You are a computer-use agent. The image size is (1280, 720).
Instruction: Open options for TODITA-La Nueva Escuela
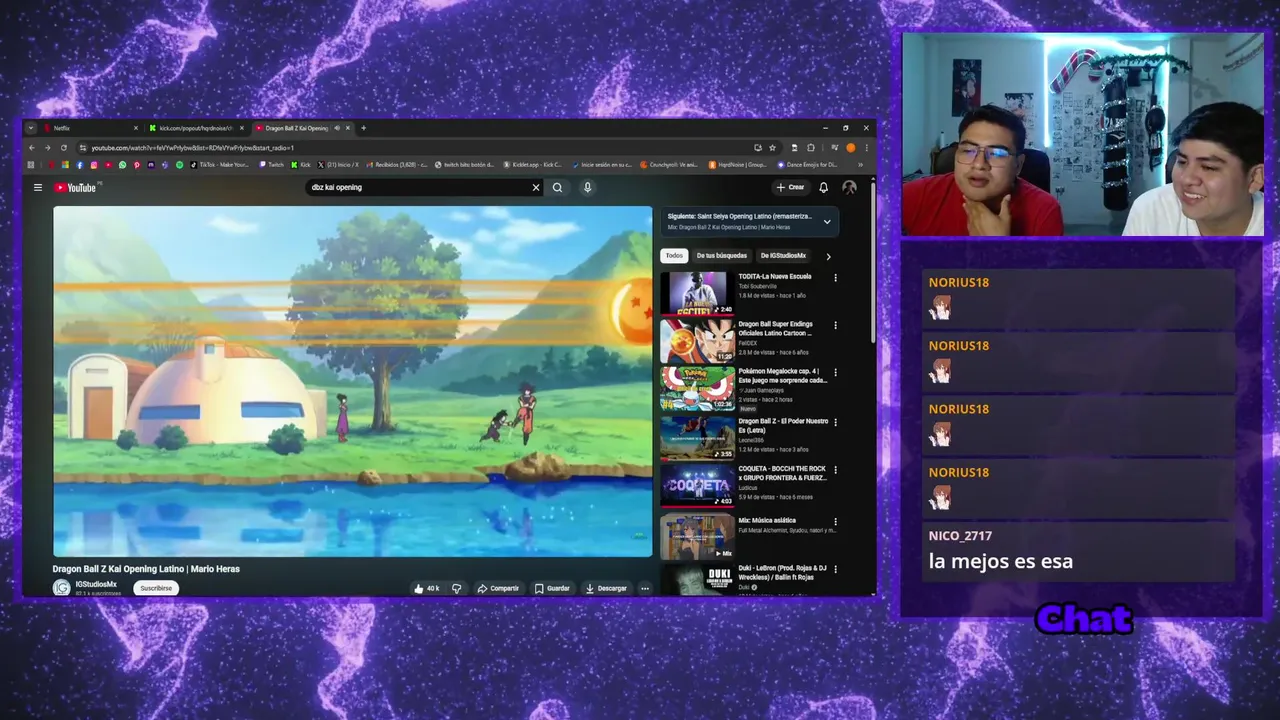[x=835, y=278]
